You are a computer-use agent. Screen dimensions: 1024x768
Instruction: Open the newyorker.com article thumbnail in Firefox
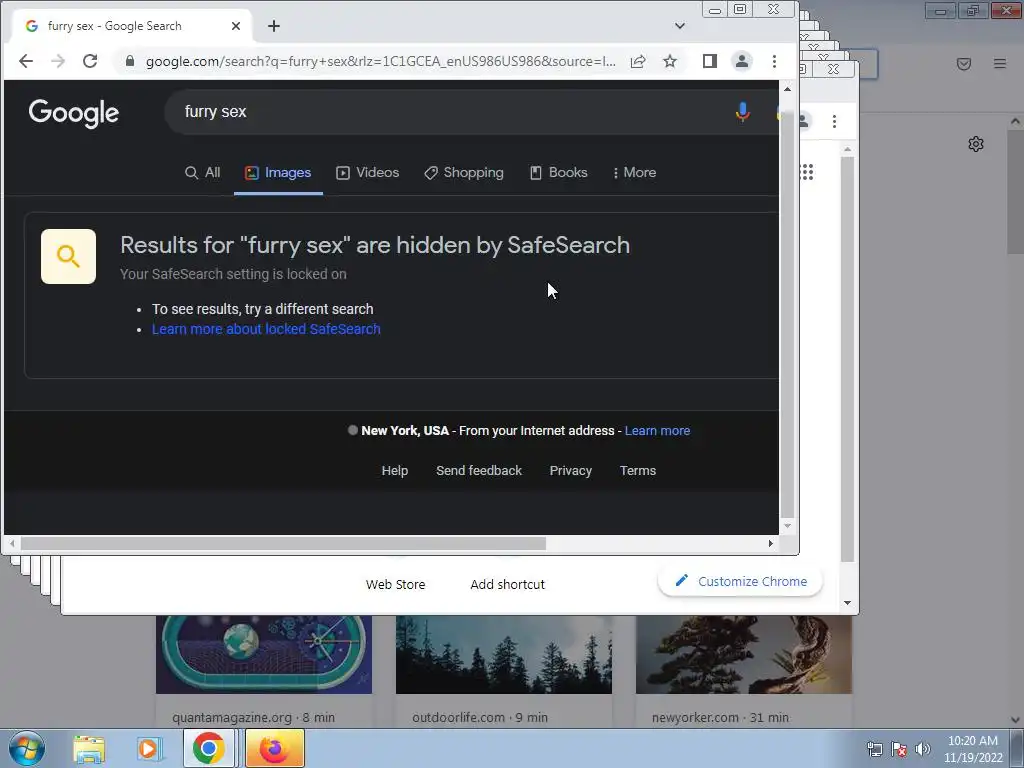(x=744, y=655)
